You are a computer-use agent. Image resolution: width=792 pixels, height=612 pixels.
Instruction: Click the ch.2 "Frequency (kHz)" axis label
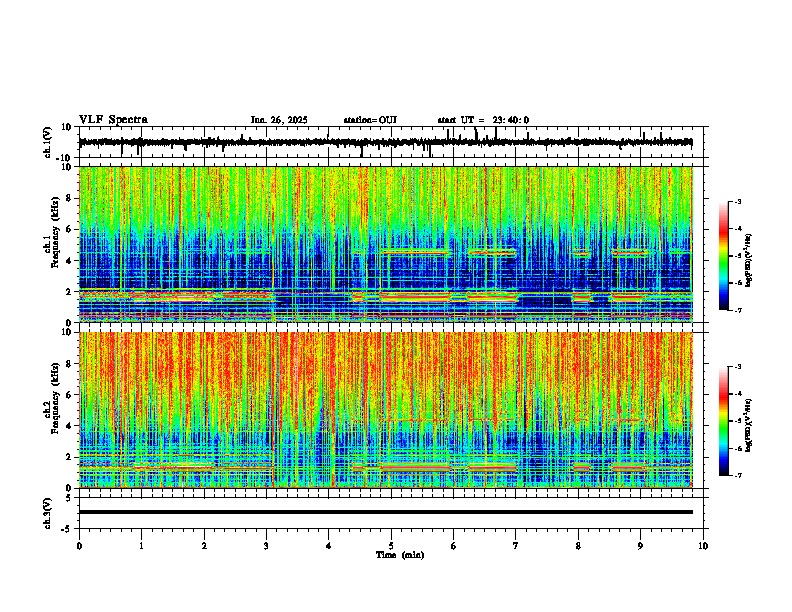pyautogui.click(x=55, y=398)
